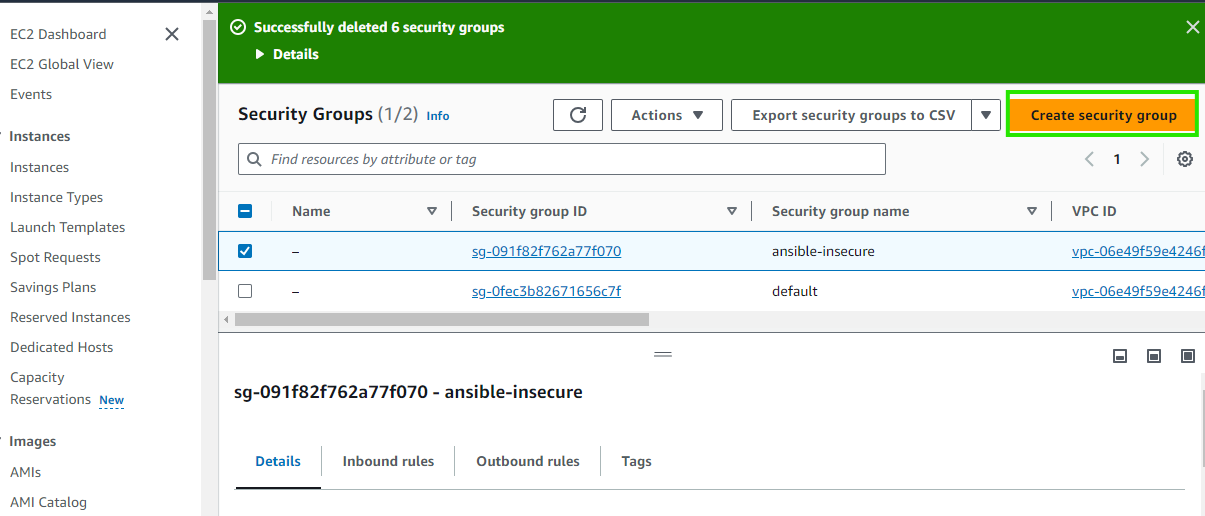Switch to the Inbound rules tab
This screenshot has width=1205, height=516.
coord(388,461)
